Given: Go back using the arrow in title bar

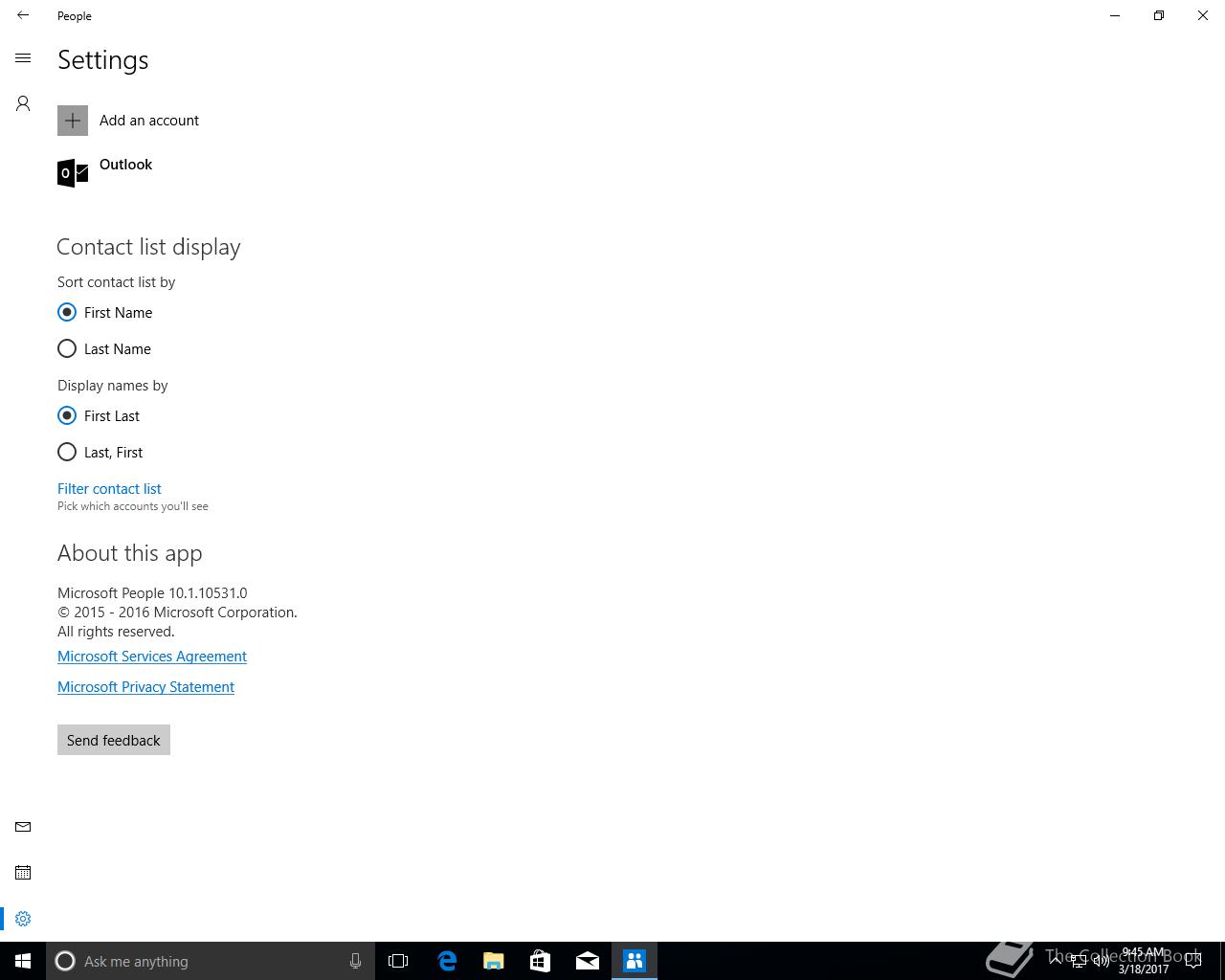Looking at the screenshot, I should click(x=23, y=15).
